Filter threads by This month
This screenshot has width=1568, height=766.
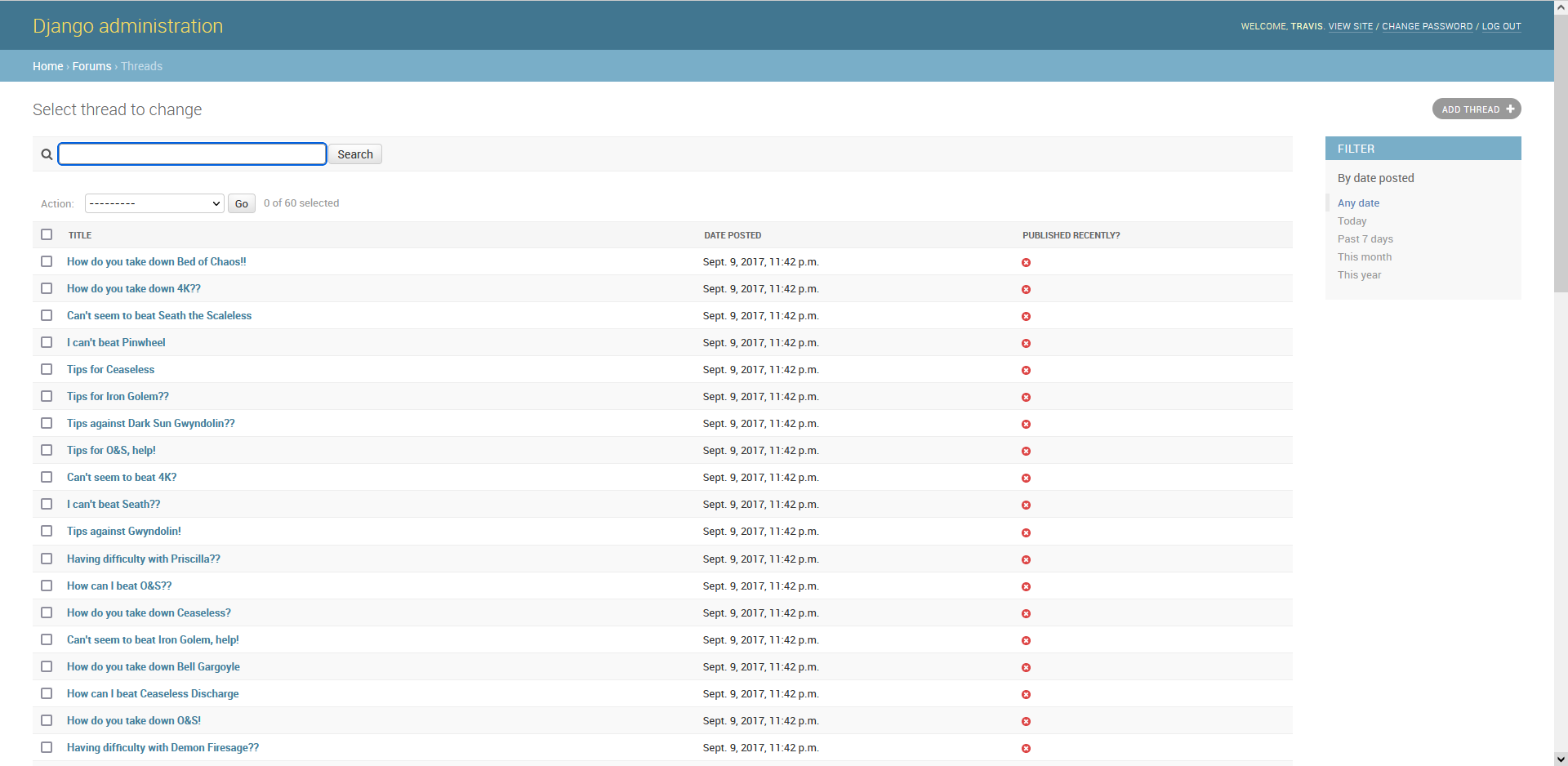tap(1364, 257)
